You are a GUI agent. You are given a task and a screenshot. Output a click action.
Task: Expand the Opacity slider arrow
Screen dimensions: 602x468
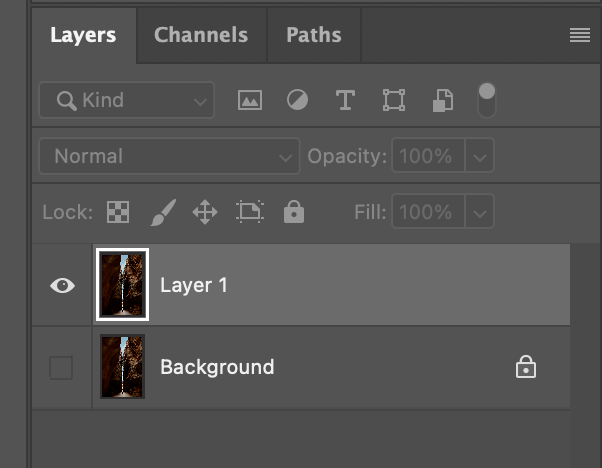pos(480,156)
